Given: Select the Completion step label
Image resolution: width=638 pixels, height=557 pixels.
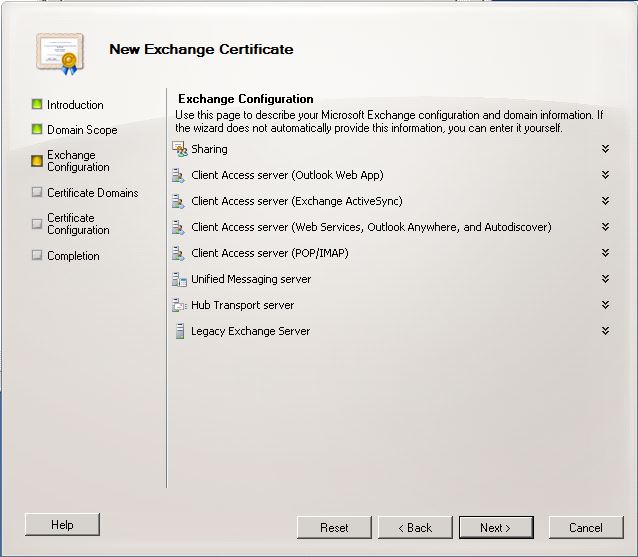Looking at the screenshot, I should [x=73, y=256].
